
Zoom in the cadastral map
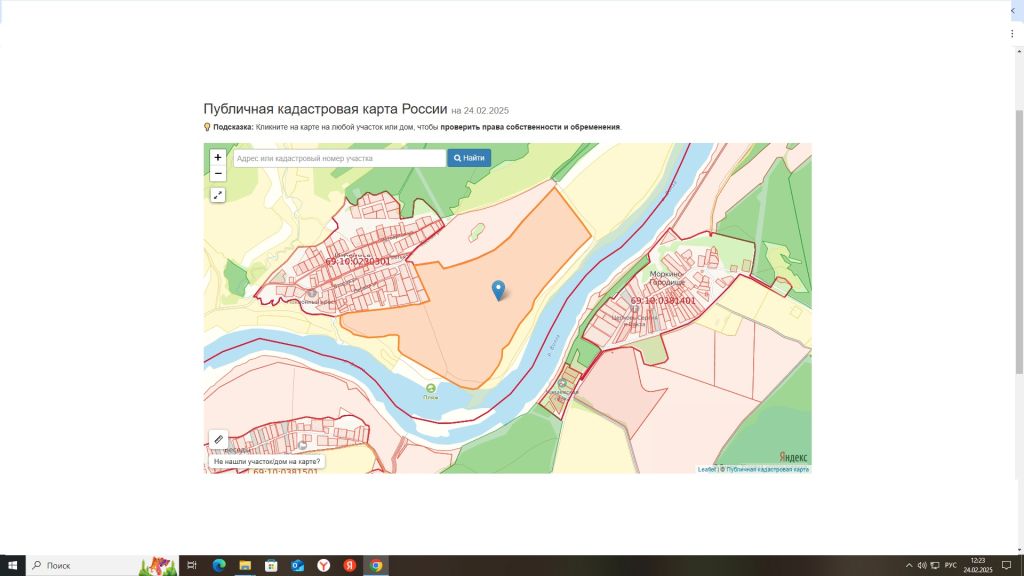pos(218,157)
